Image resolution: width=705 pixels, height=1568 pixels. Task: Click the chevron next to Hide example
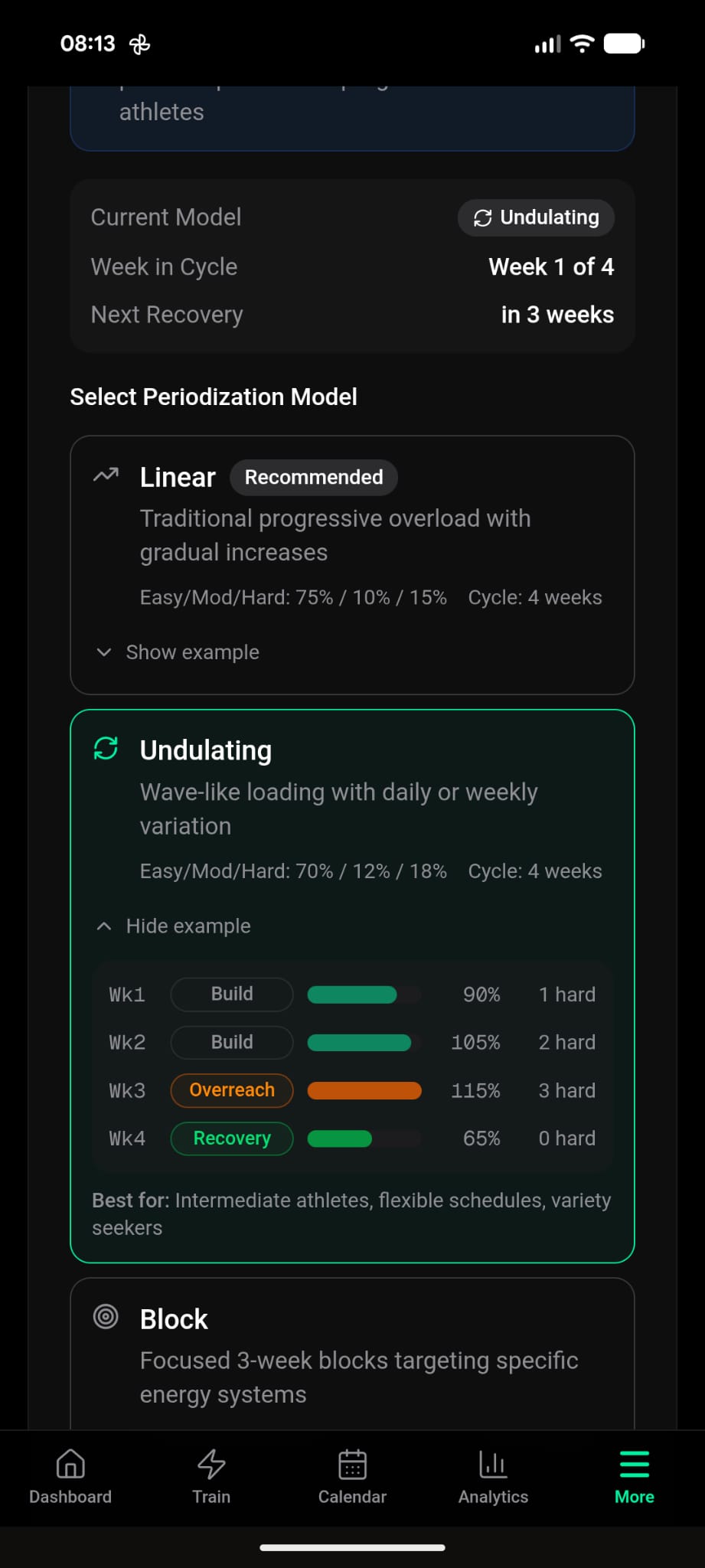coord(104,926)
